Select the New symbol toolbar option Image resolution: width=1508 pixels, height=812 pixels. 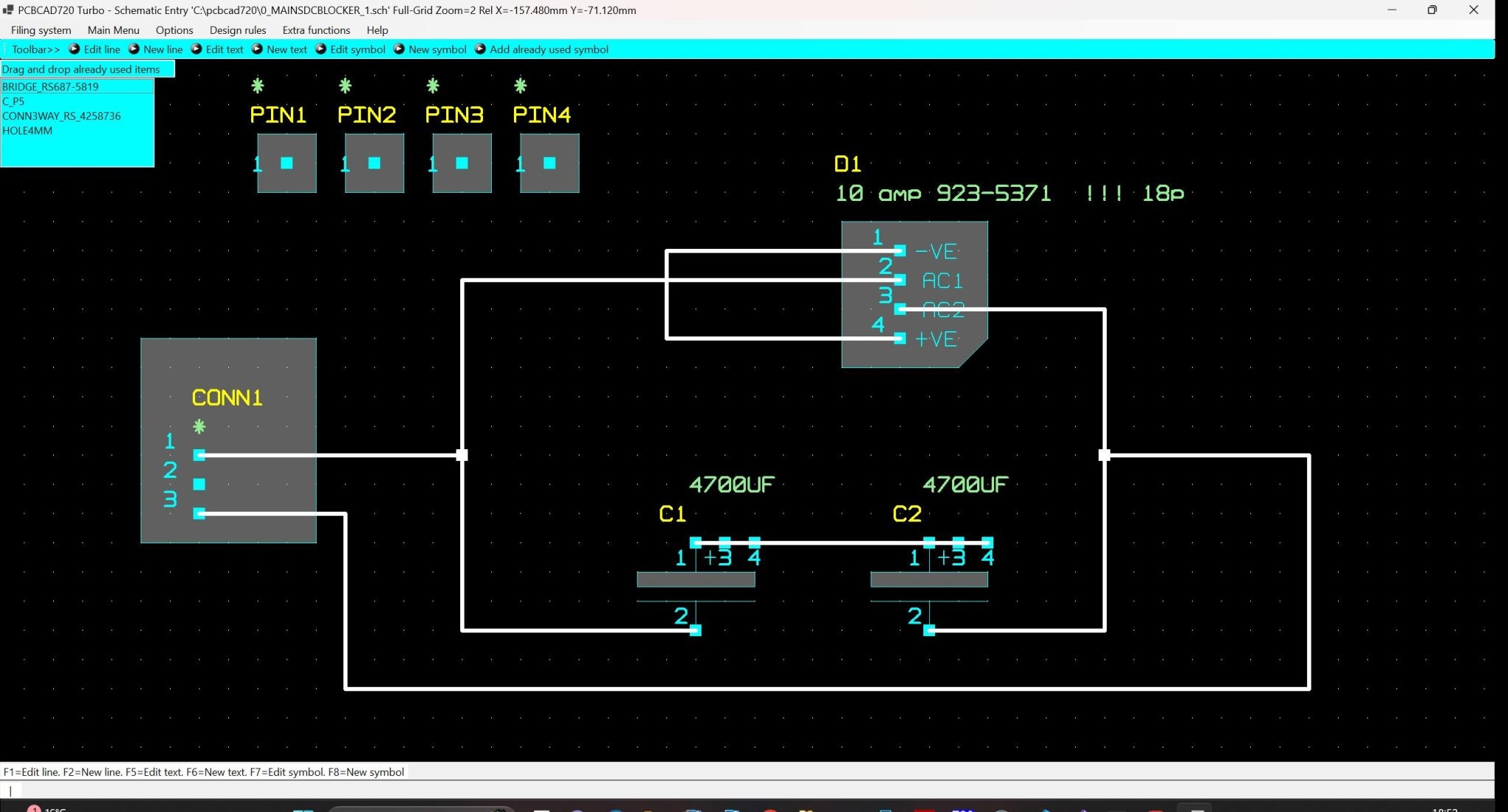pyautogui.click(x=430, y=49)
